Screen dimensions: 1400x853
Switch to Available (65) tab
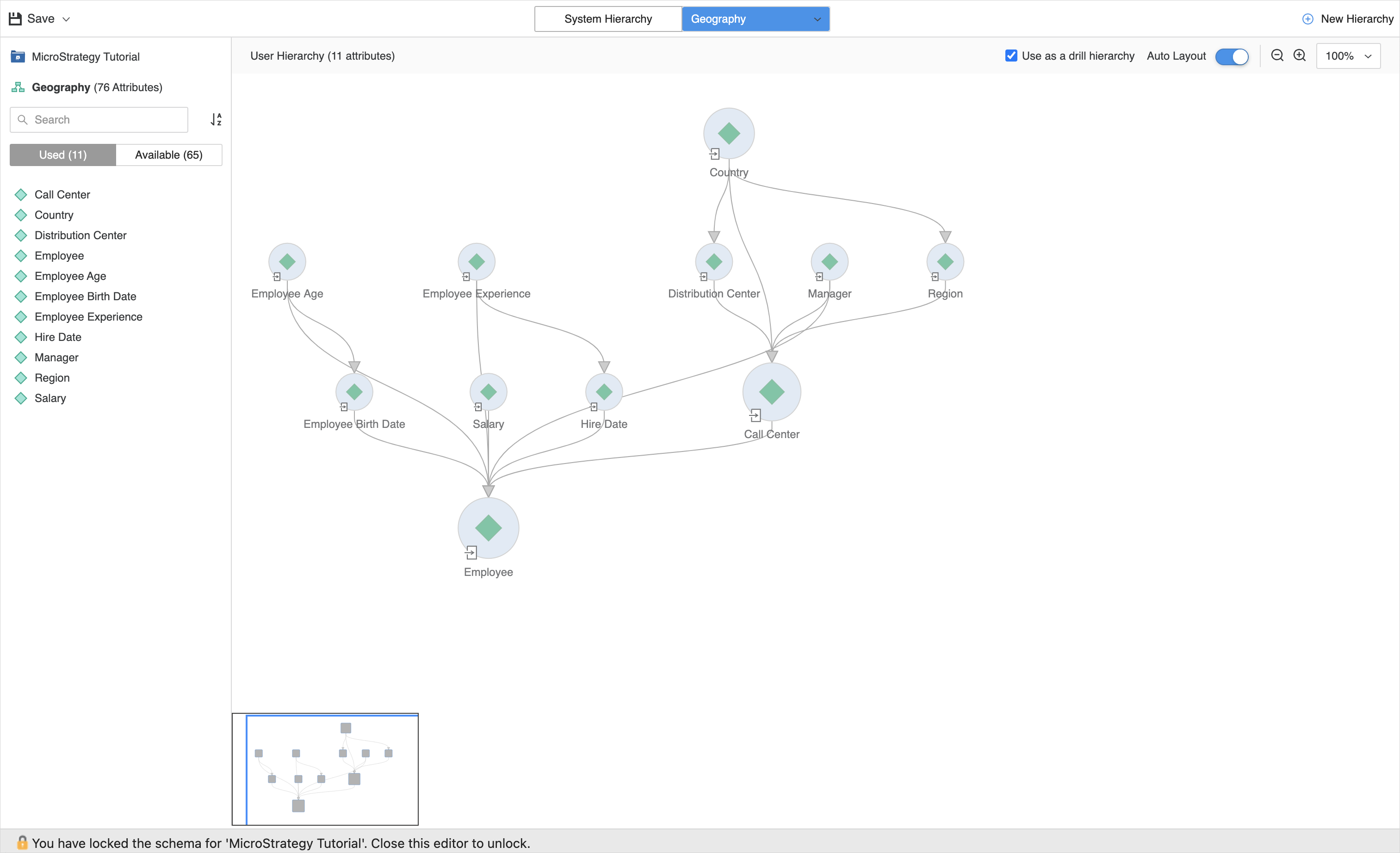pos(169,155)
